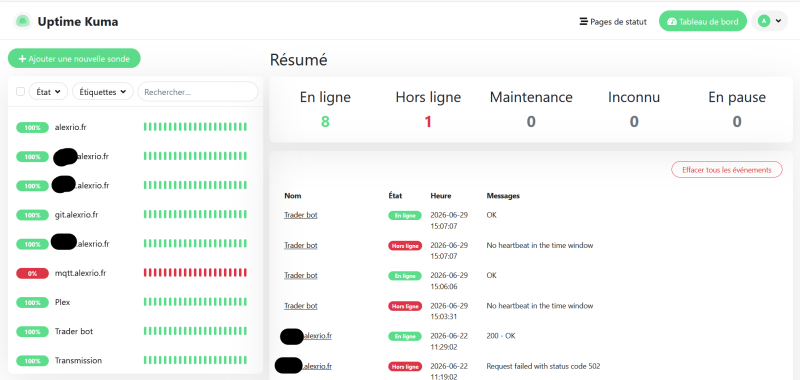800x380 pixels.
Task: Open Trader bot link at 15:07:07 En ligne
Action: [x=301, y=215]
